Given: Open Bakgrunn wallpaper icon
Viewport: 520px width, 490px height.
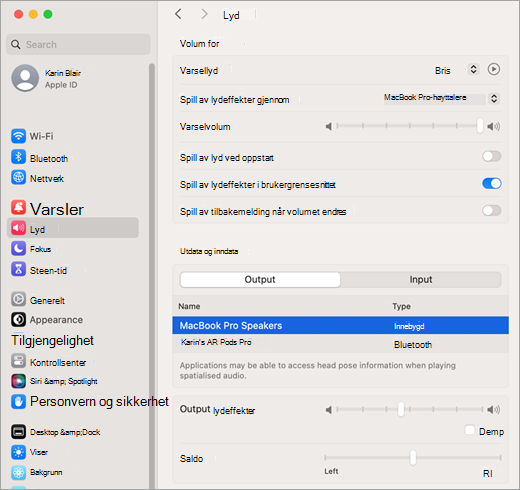Looking at the screenshot, I should [18, 473].
